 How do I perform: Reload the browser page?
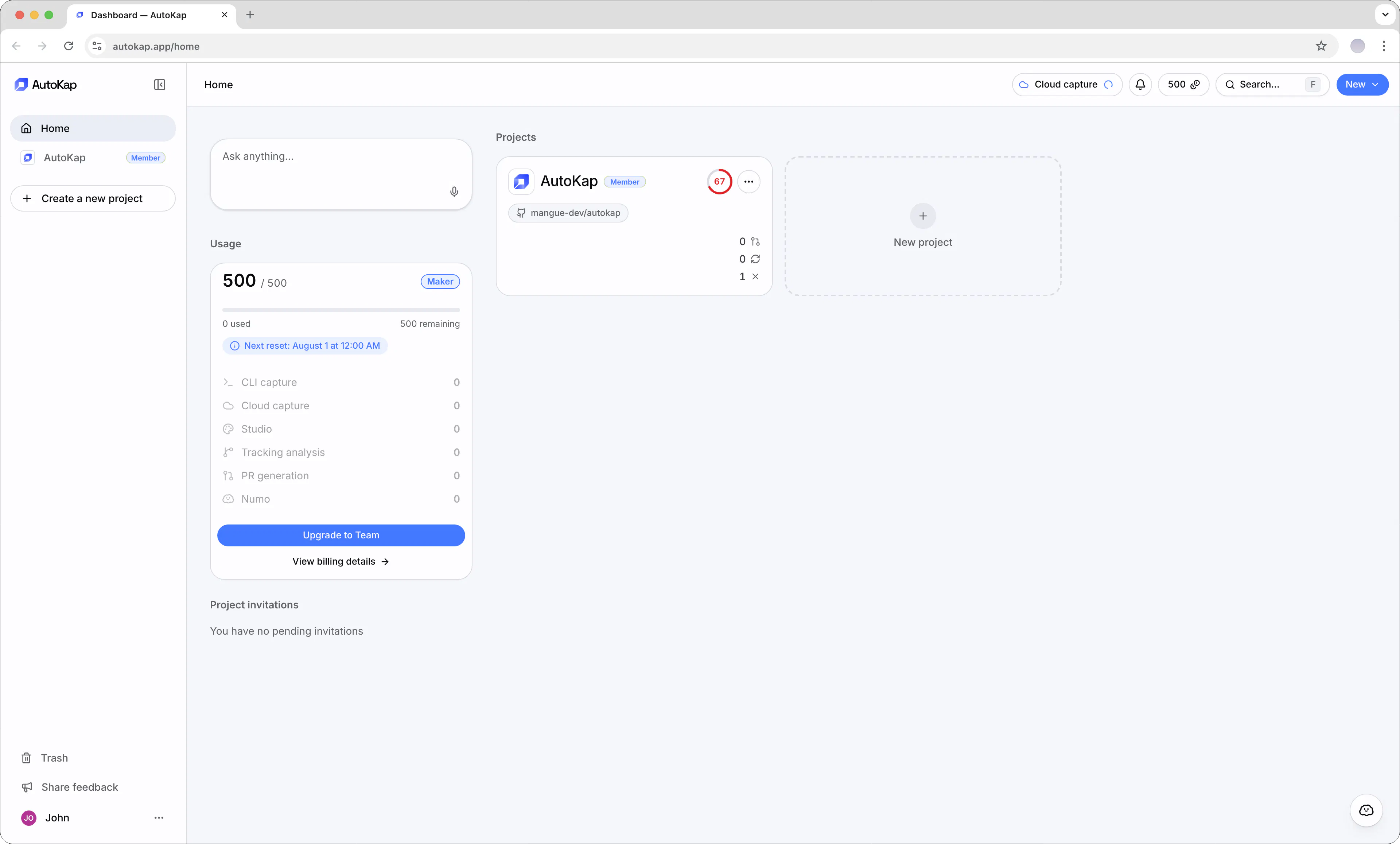pos(68,46)
